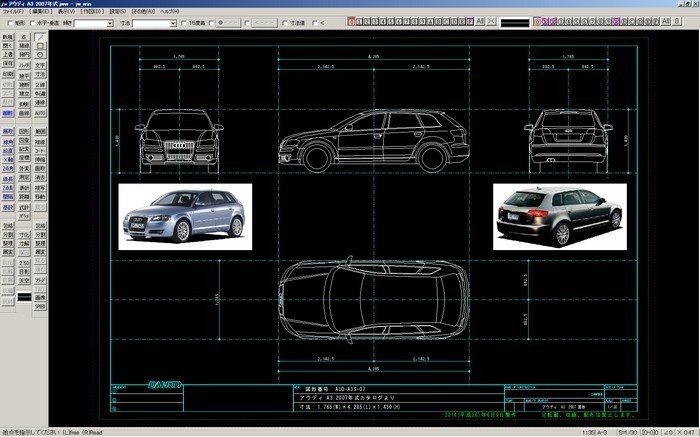The image size is (700, 437).
Task: Click the 保存 save button
Action: coord(8,63)
